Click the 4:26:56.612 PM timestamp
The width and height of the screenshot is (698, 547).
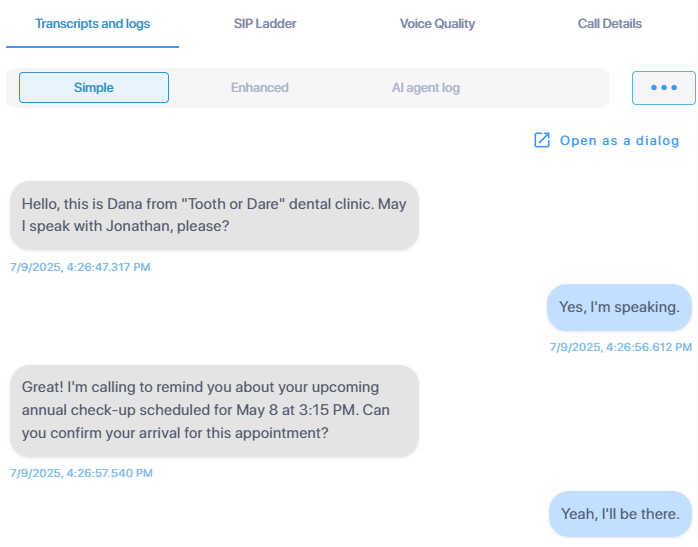[x=621, y=347]
